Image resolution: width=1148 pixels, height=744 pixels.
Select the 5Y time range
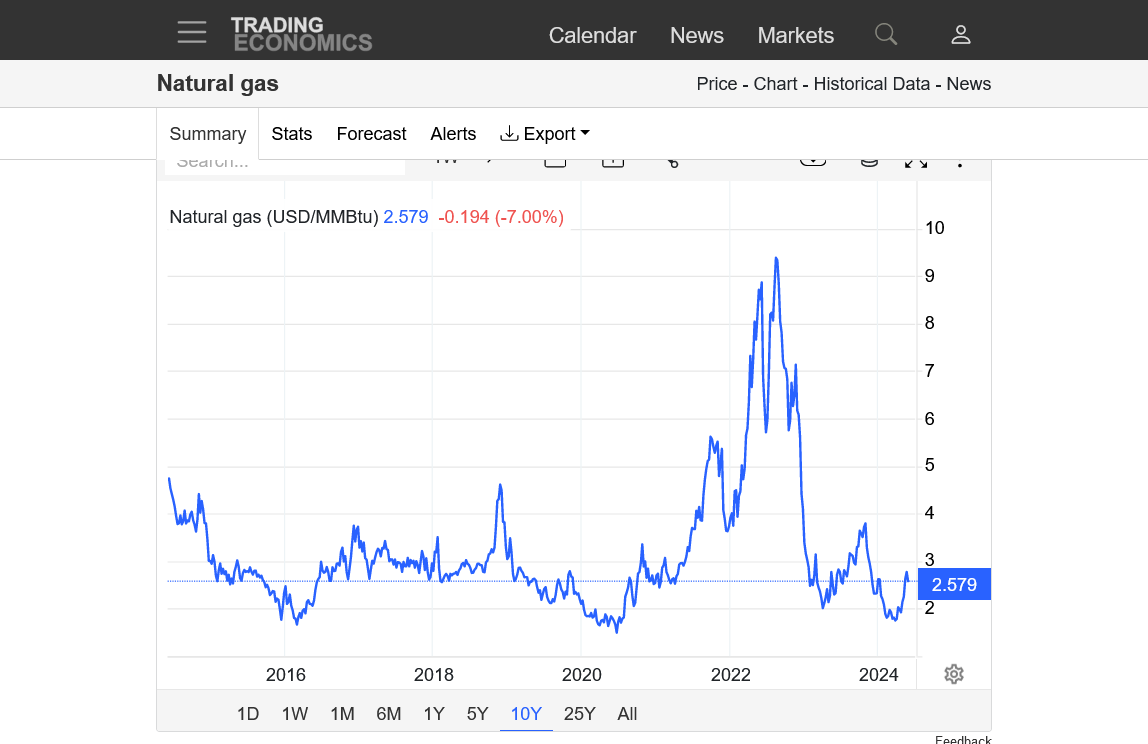(477, 714)
